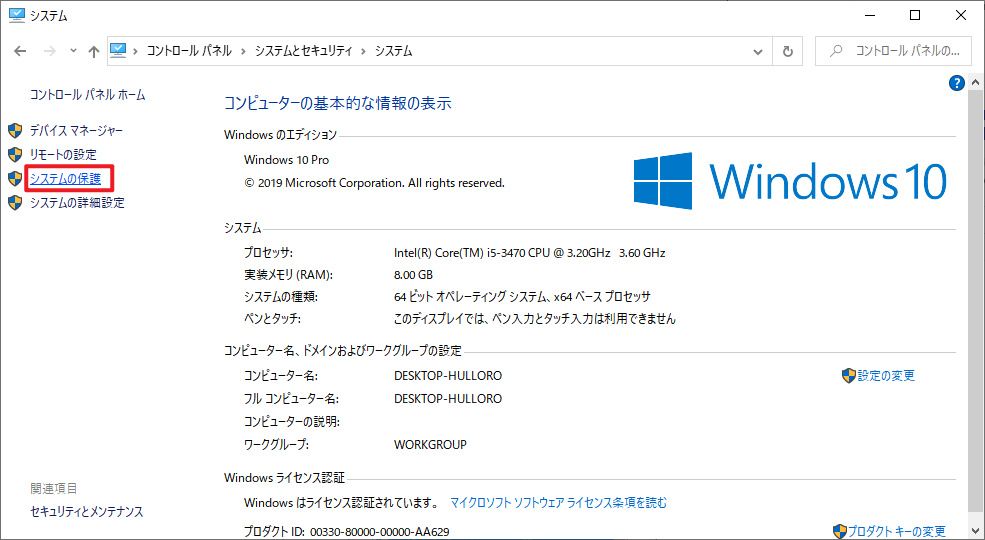The height and width of the screenshot is (540, 985).
Task: Click 設定の変更 link
Action: (886, 375)
